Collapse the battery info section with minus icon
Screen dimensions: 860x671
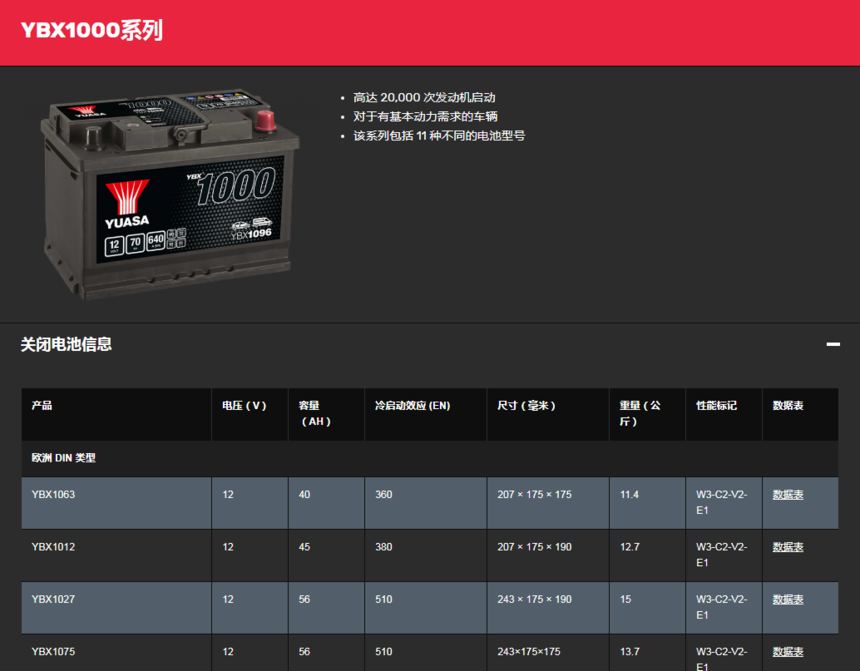[x=833, y=344]
